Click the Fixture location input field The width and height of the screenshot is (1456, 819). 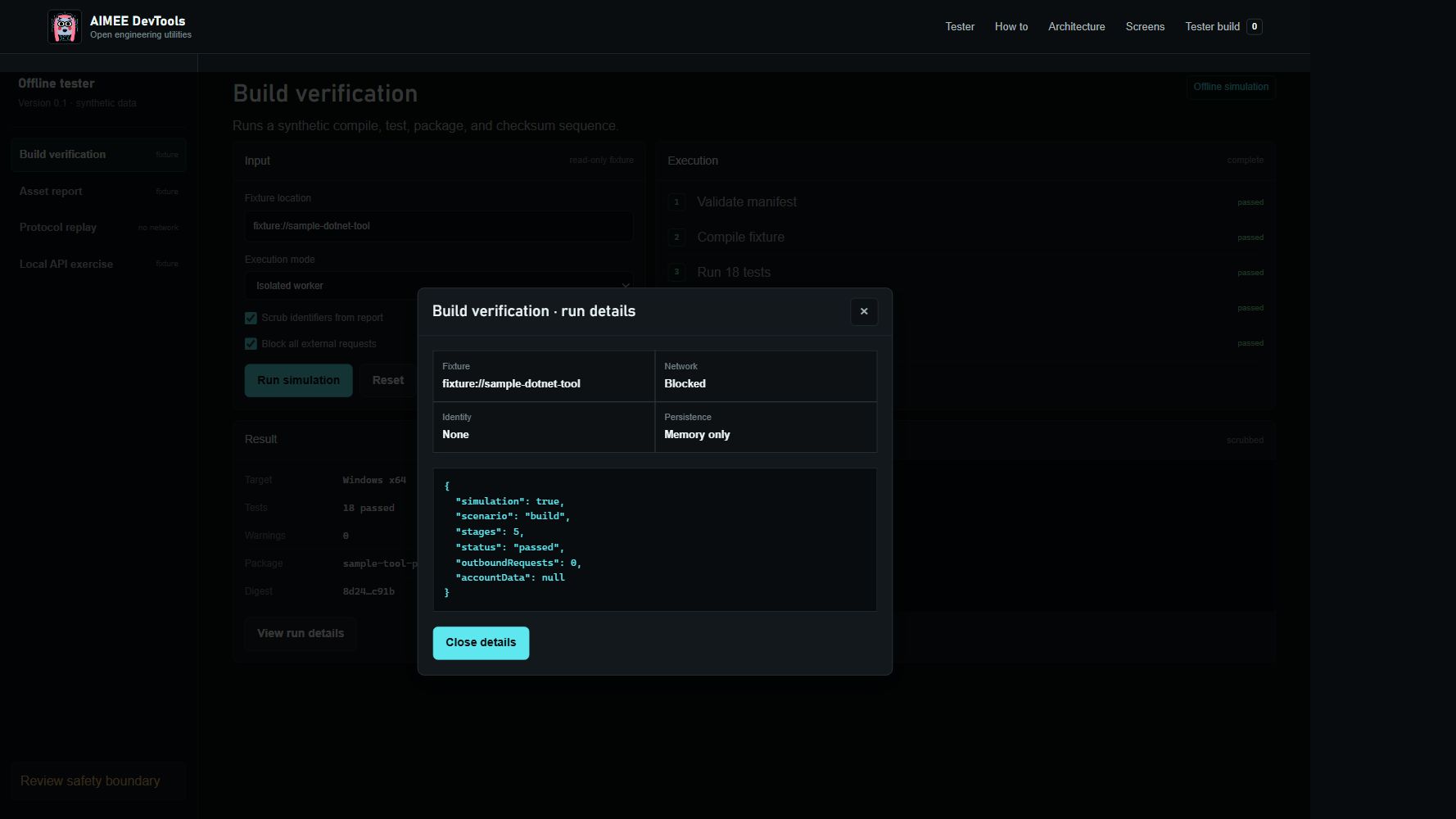[438, 226]
